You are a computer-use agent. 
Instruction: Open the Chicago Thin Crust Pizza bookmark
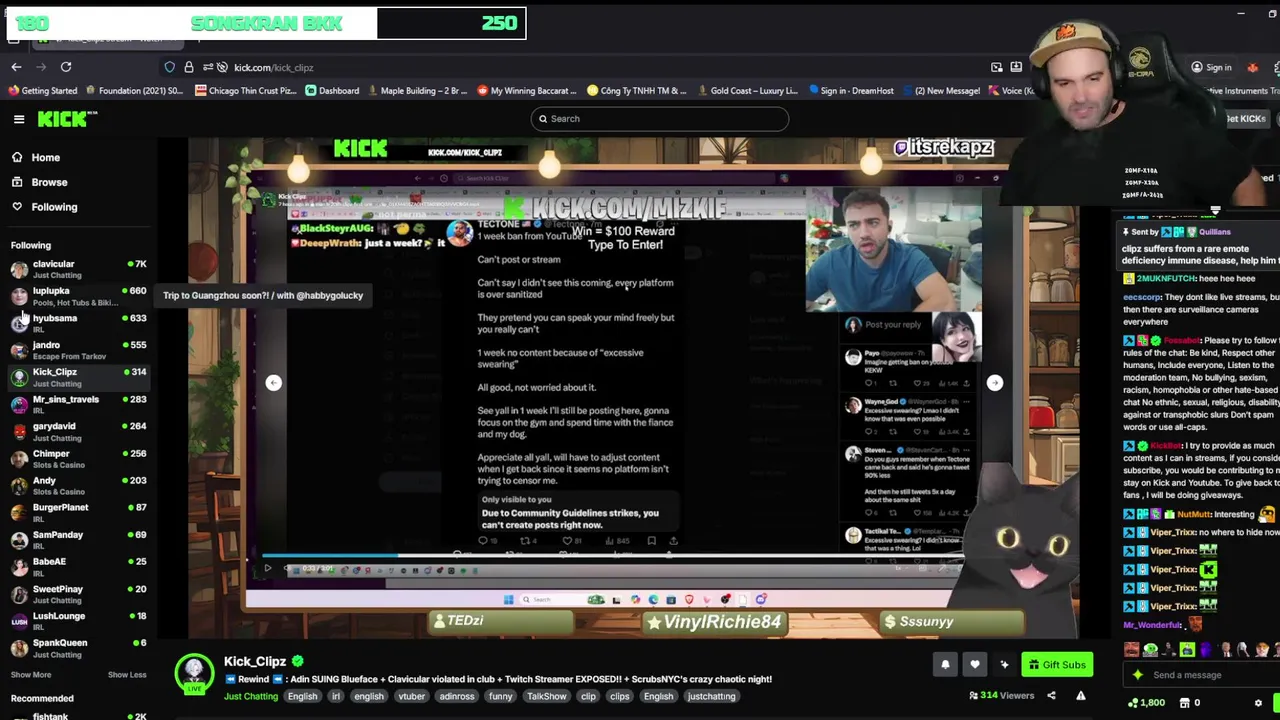pyautogui.click(x=245, y=91)
